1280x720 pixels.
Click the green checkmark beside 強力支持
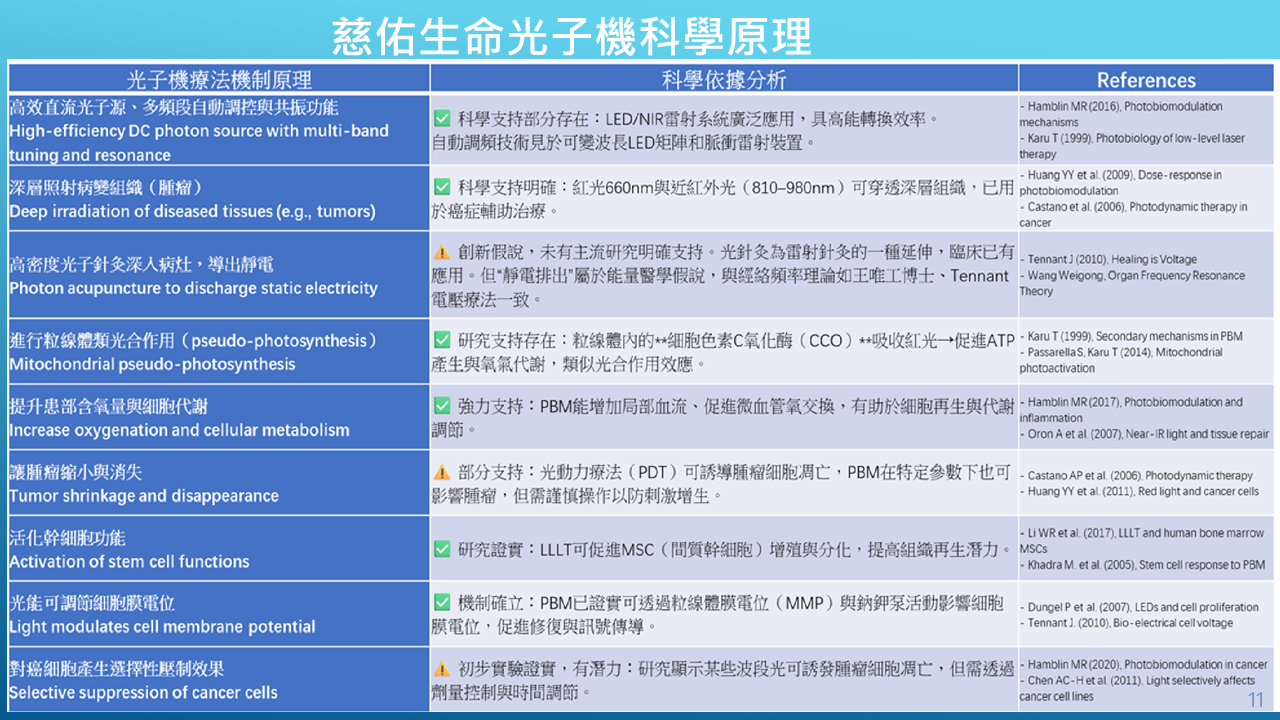coord(442,407)
